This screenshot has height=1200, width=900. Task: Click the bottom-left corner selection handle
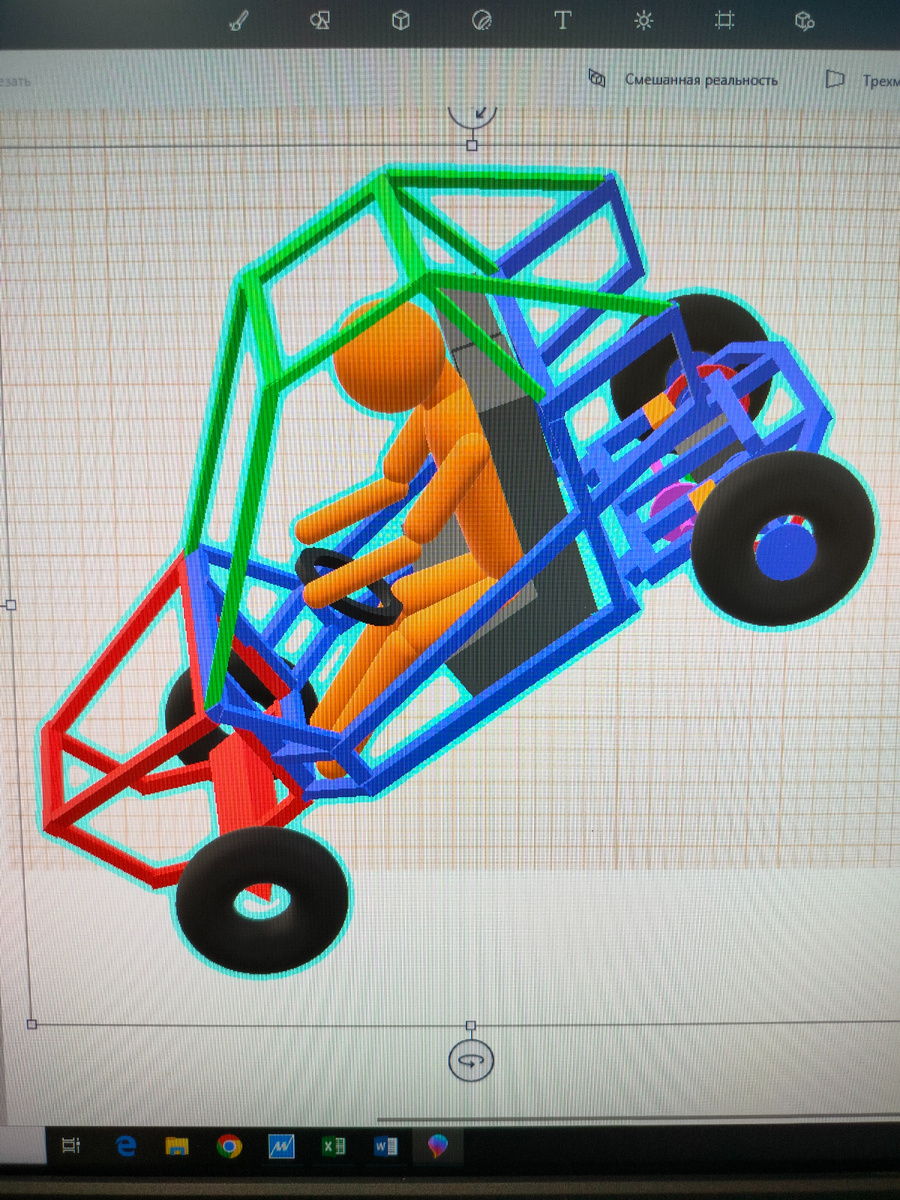click(x=32, y=1024)
